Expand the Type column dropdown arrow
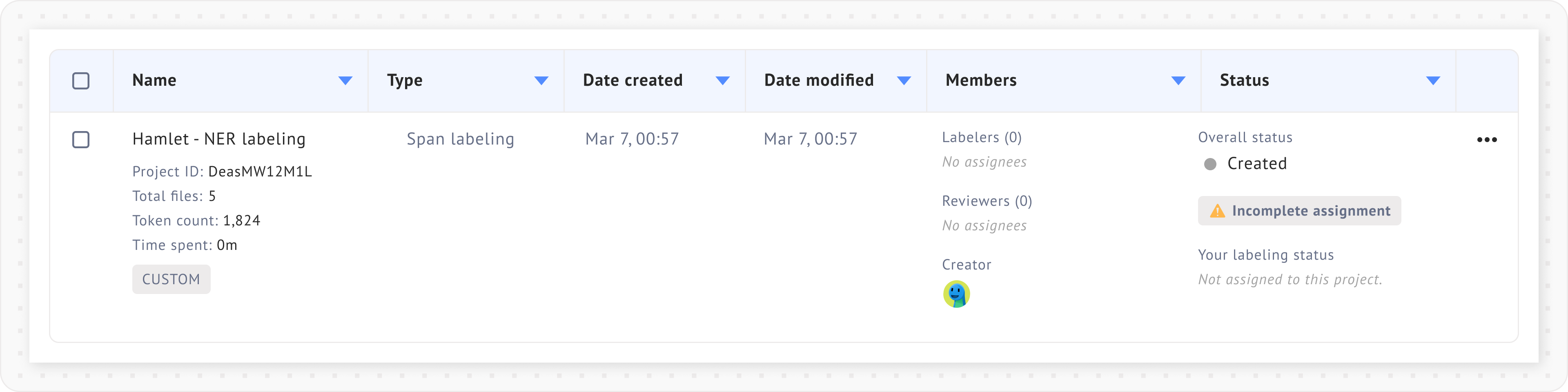The image size is (1568, 392). (x=541, y=81)
